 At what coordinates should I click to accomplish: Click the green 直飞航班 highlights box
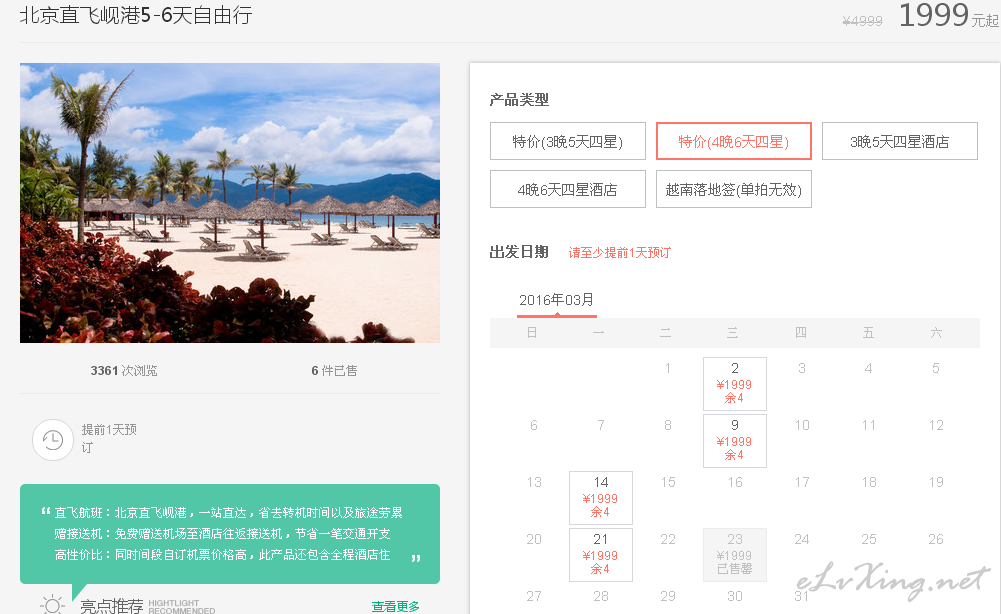pos(230,534)
